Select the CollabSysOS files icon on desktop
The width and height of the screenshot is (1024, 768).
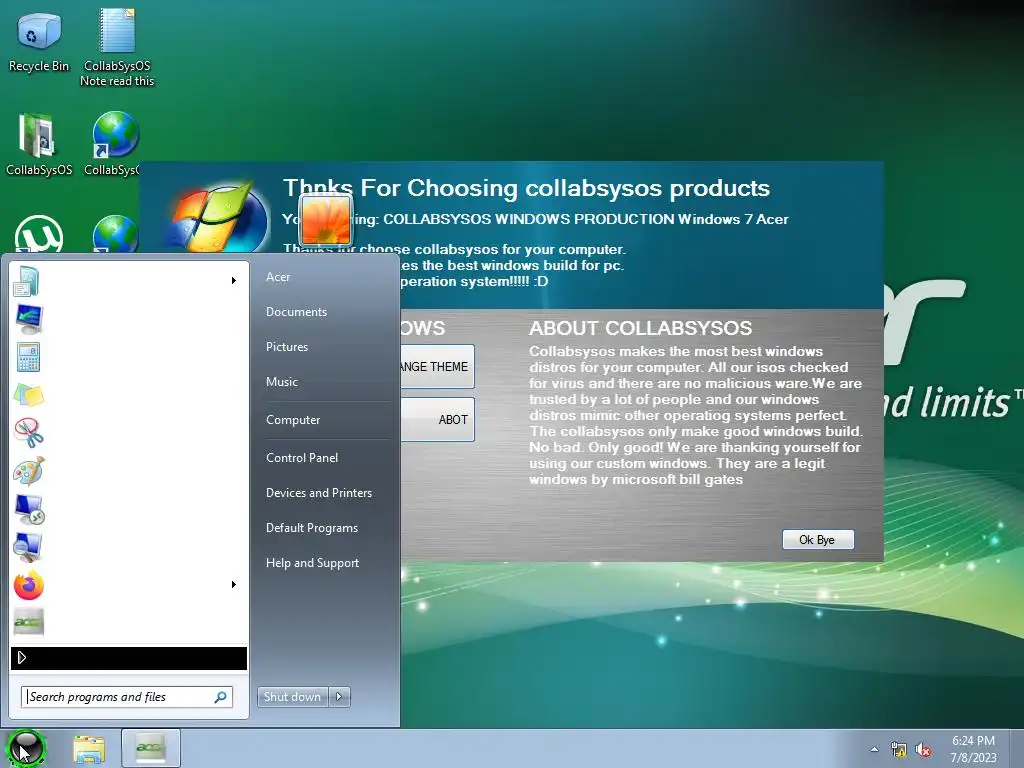click(39, 145)
